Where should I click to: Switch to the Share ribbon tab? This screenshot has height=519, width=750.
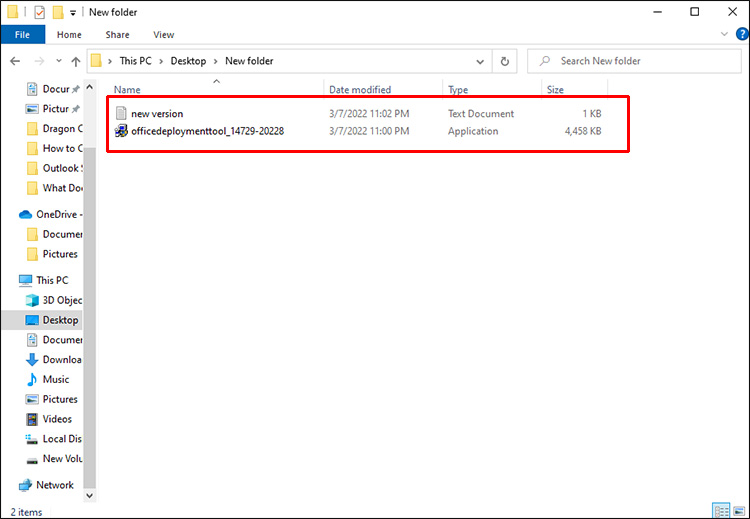click(117, 34)
